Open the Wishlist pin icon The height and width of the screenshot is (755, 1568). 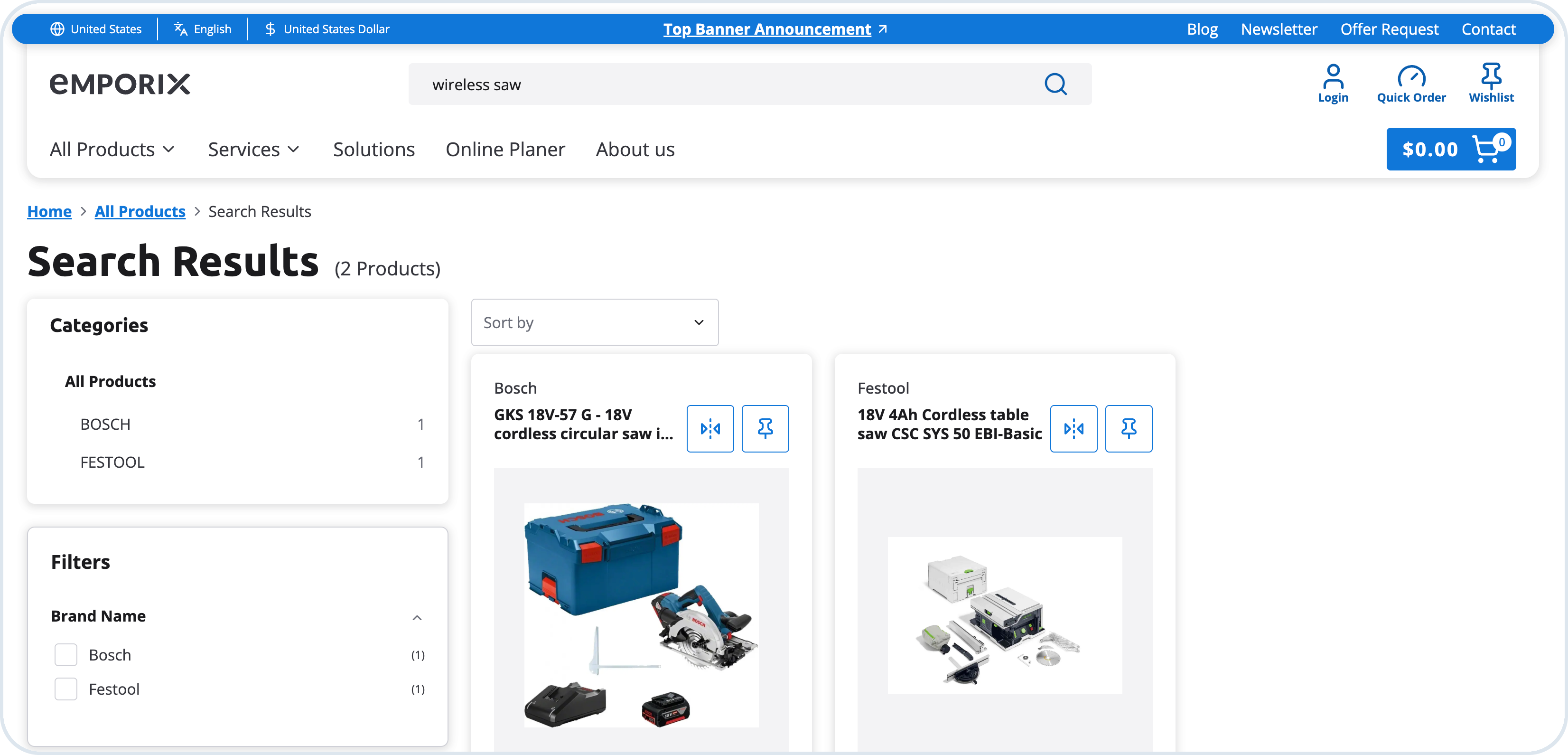point(1491,84)
